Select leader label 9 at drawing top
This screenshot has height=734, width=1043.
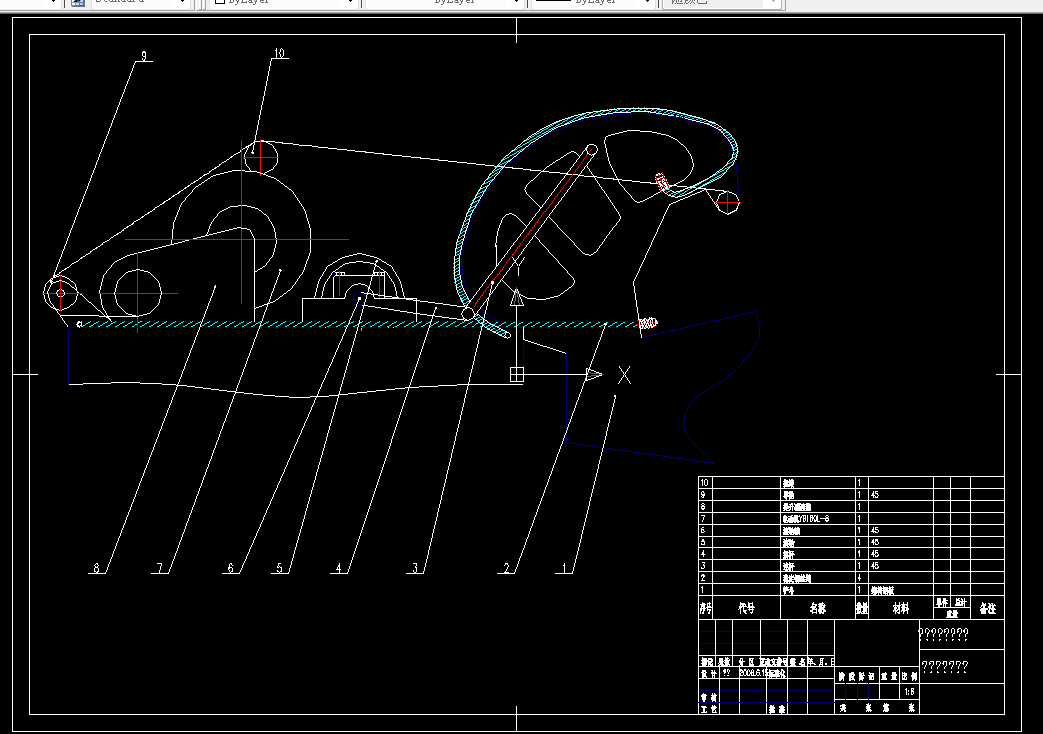tap(144, 56)
